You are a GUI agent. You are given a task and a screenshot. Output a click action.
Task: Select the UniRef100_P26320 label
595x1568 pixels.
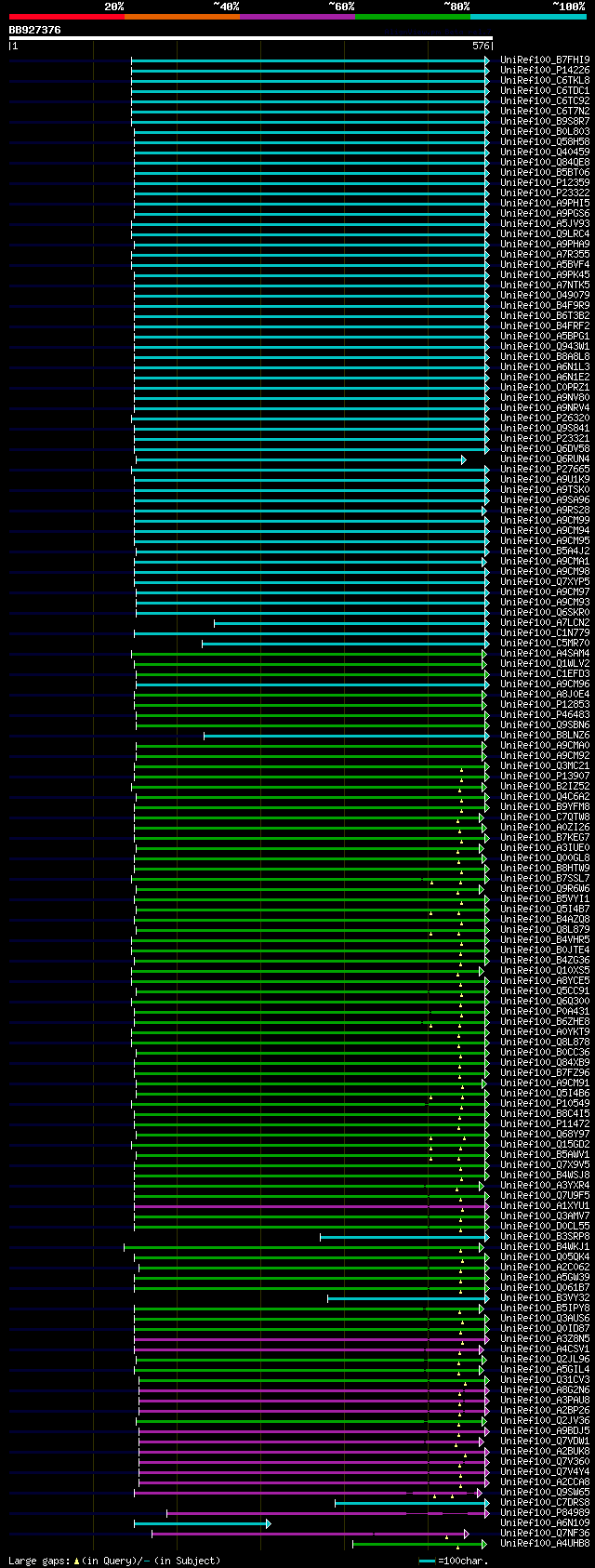(545, 418)
